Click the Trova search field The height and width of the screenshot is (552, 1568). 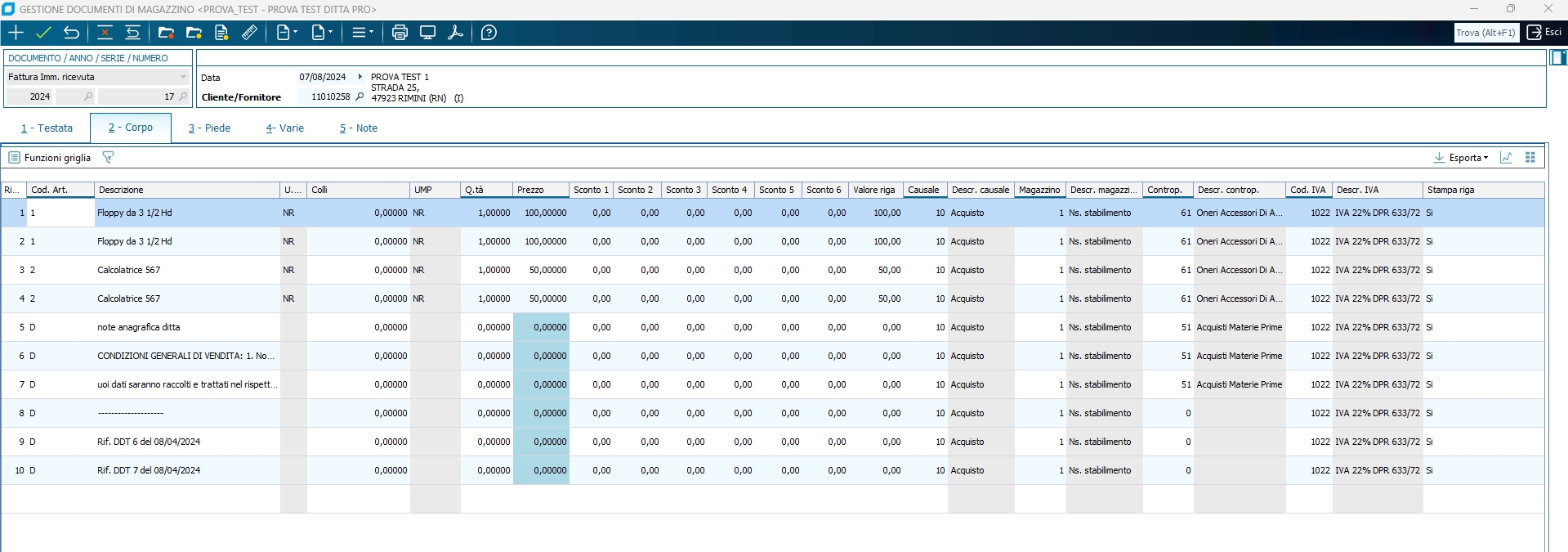coord(1485,33)
